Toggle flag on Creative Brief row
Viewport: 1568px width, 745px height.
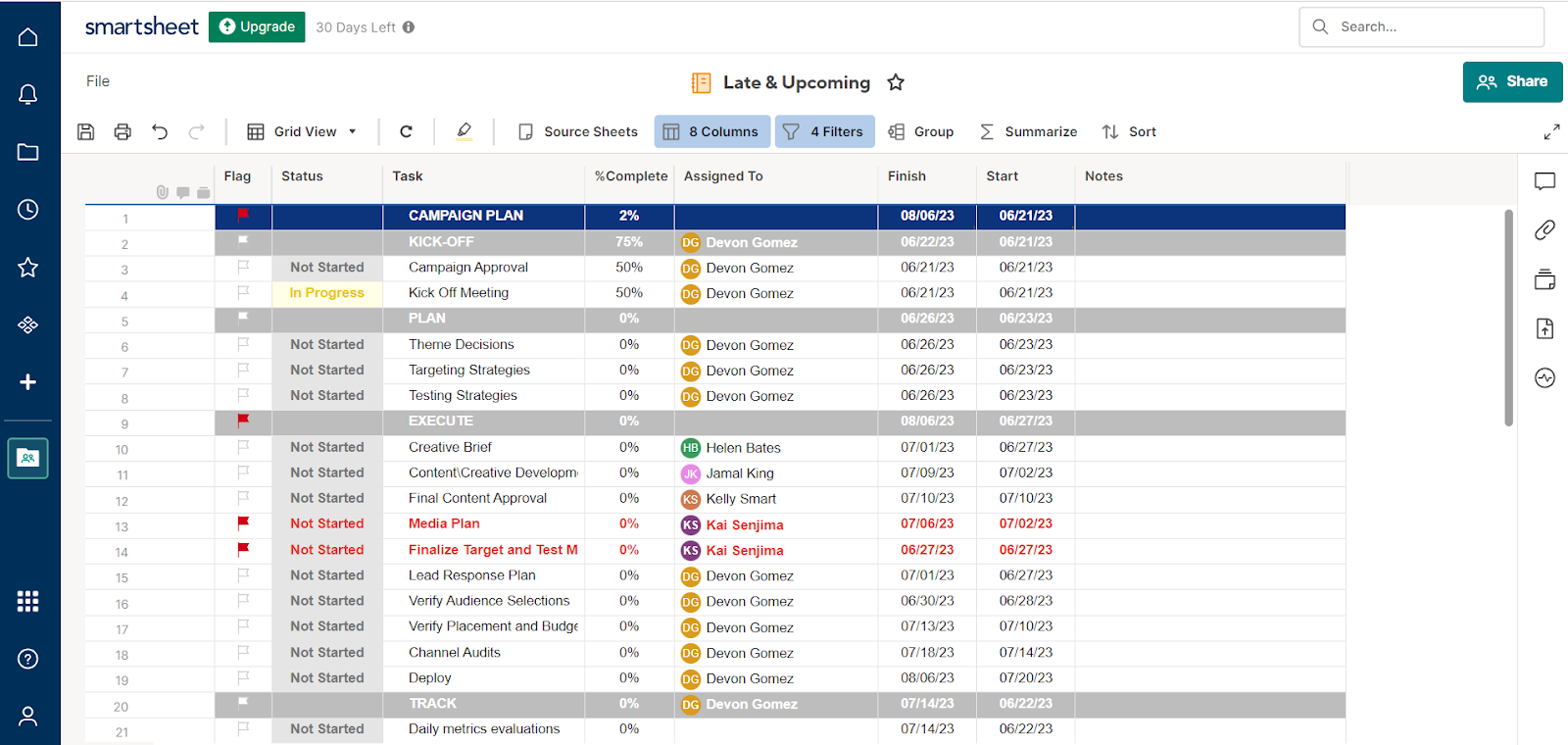243,447
